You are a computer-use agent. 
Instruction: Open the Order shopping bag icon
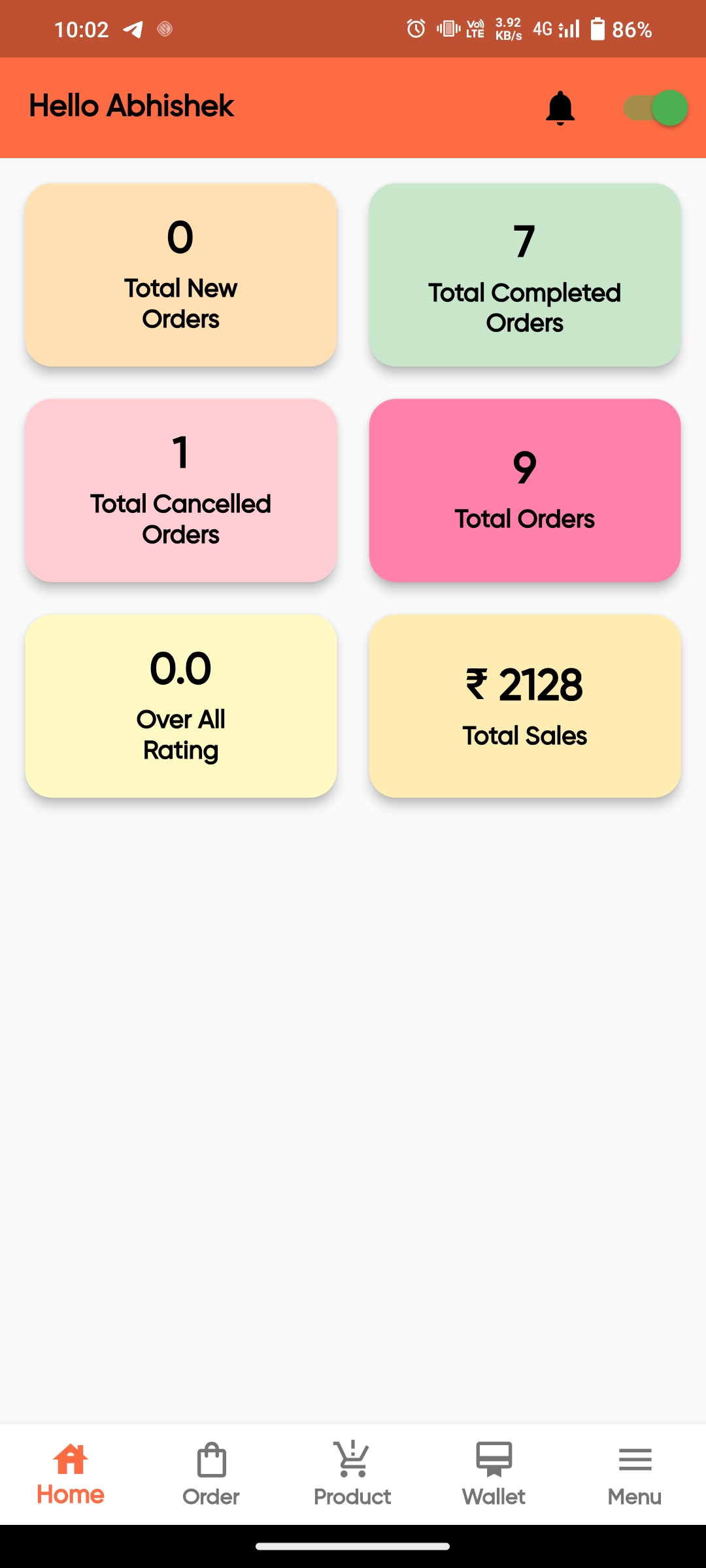pyautogui.click(x=211, y=1460)
